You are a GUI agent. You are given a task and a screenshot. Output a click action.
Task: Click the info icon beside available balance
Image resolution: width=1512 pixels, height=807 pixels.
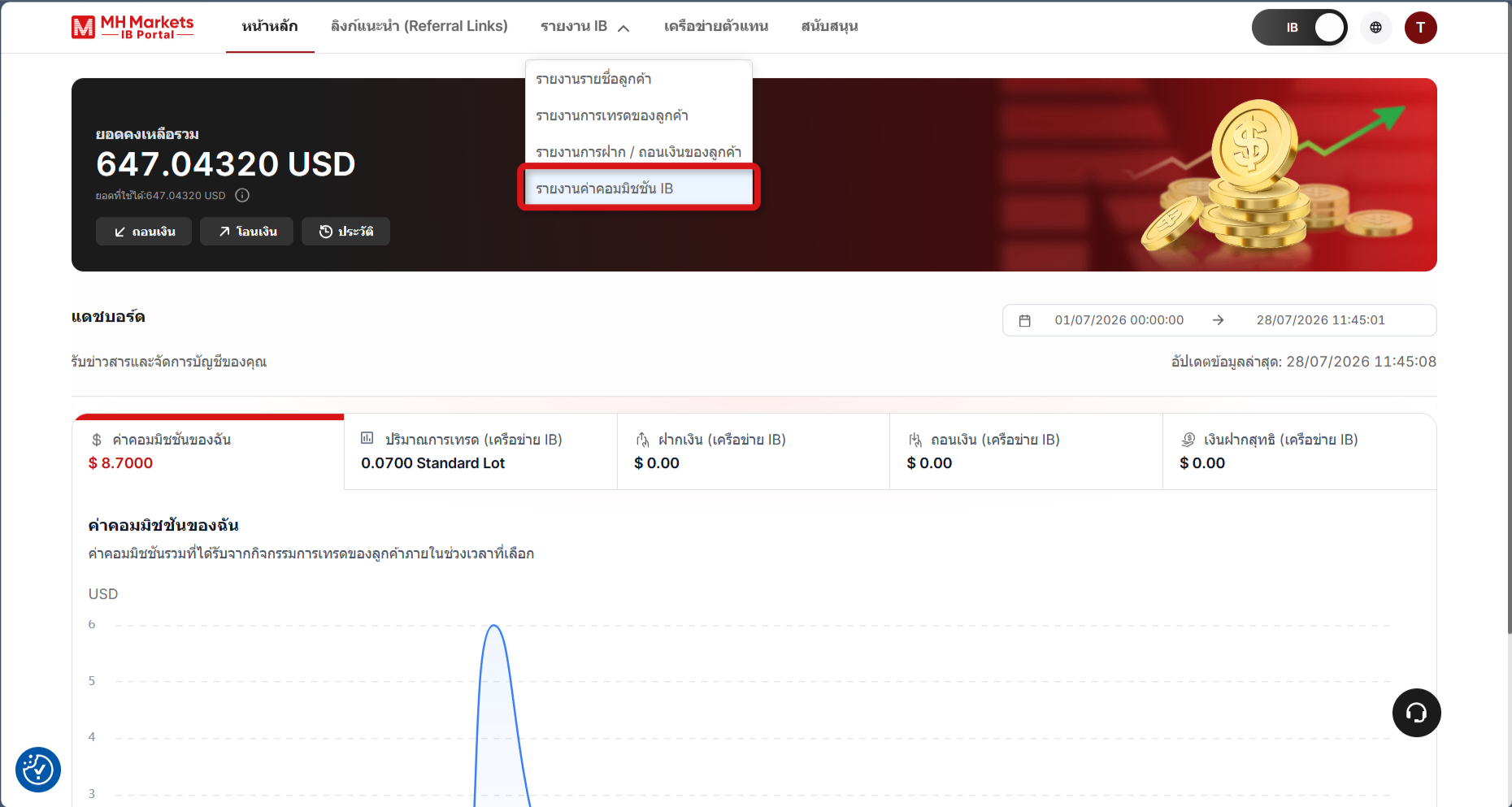(242, 195)
